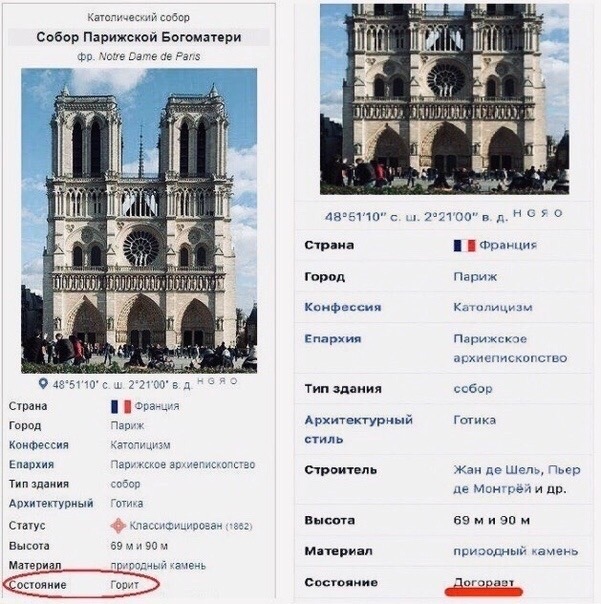Open Классифицирован status link
601x604 pixels.
pos(176,526)
